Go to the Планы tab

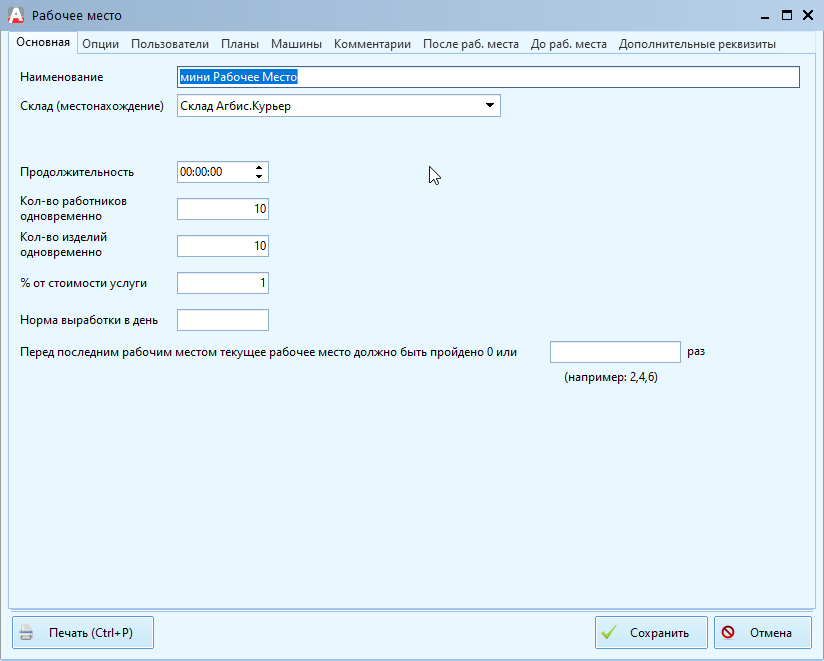click(x=240, y=44)
